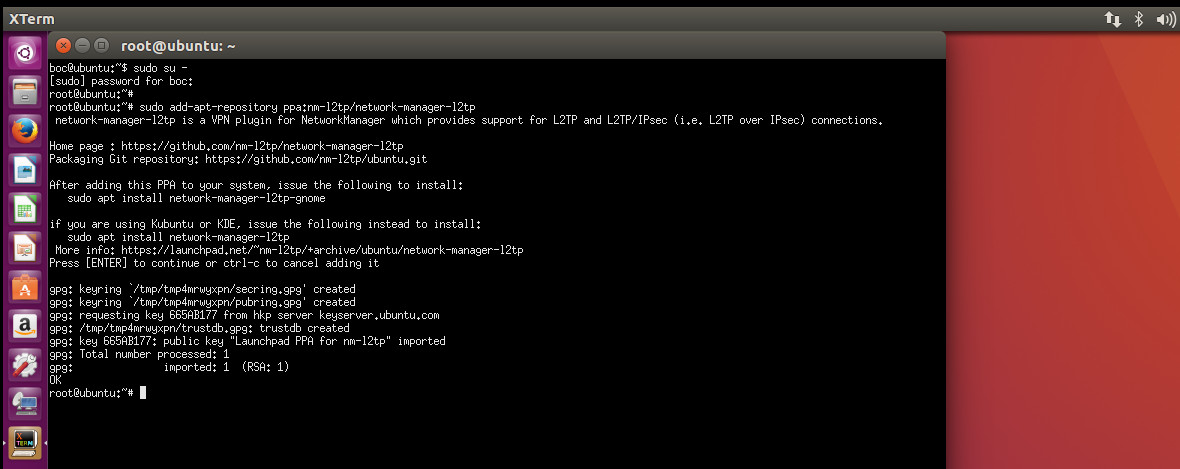Open the Ubuntu Dash search
This screenshot has width=1180, height=469.
tap(24, 53)
